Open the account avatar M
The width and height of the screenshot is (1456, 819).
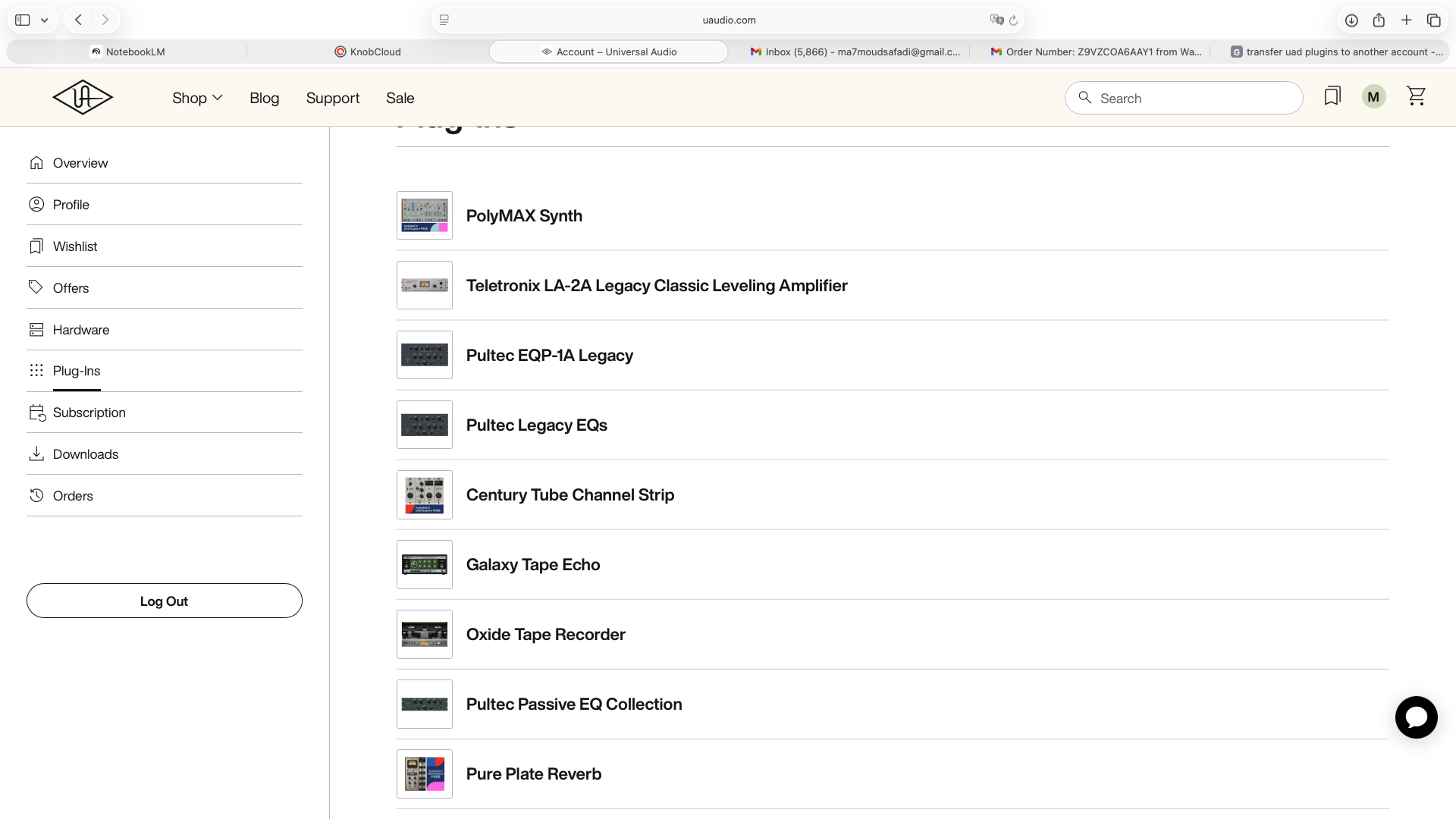point(1373,97)
